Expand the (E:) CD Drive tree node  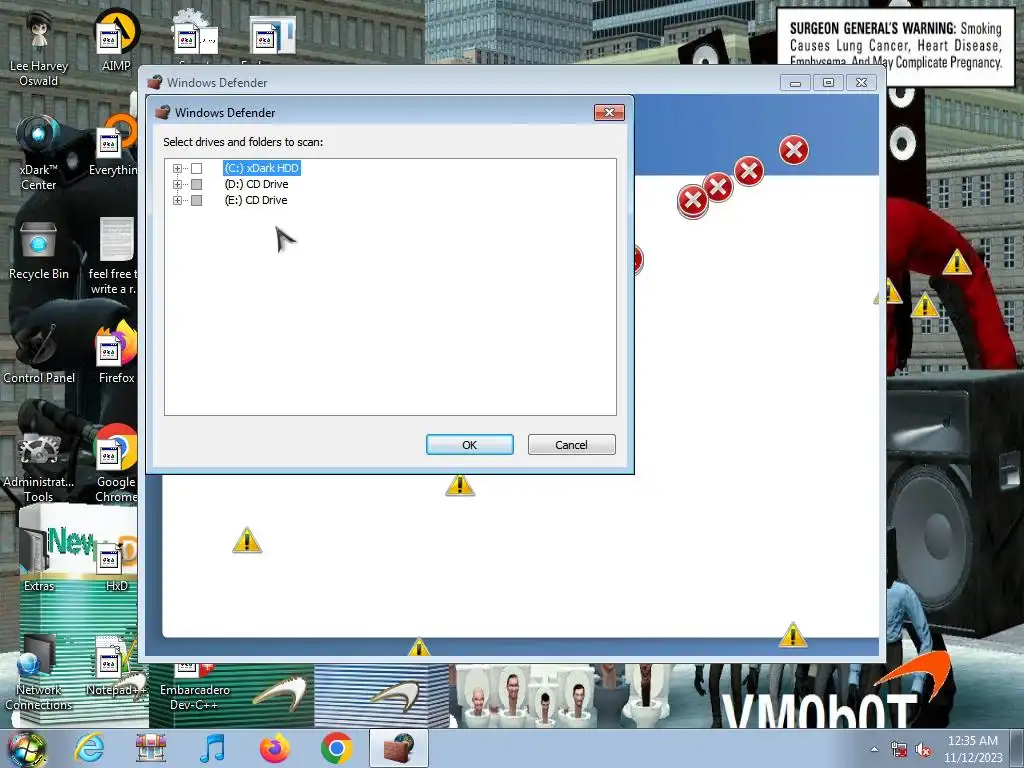point(177,200)
